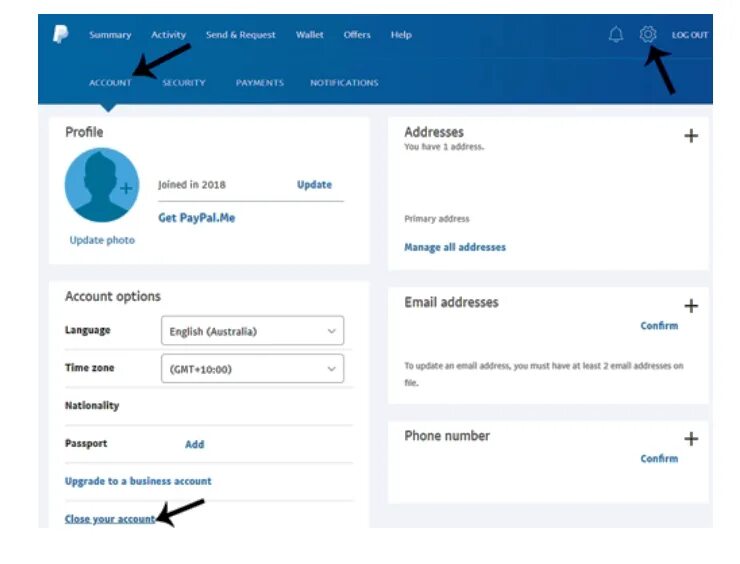Open Manage all addresses link
Viewport: 740px width, 564px height.
(454, 247)
